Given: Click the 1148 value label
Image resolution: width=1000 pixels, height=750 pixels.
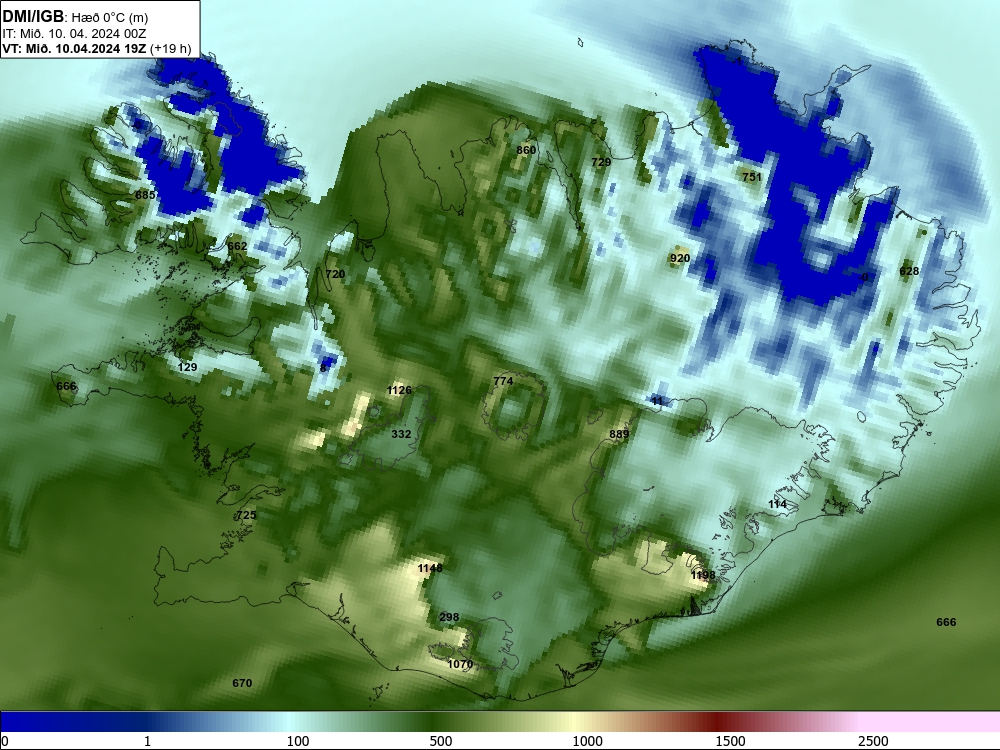Looking at the screenshot, I should [430, 568].
